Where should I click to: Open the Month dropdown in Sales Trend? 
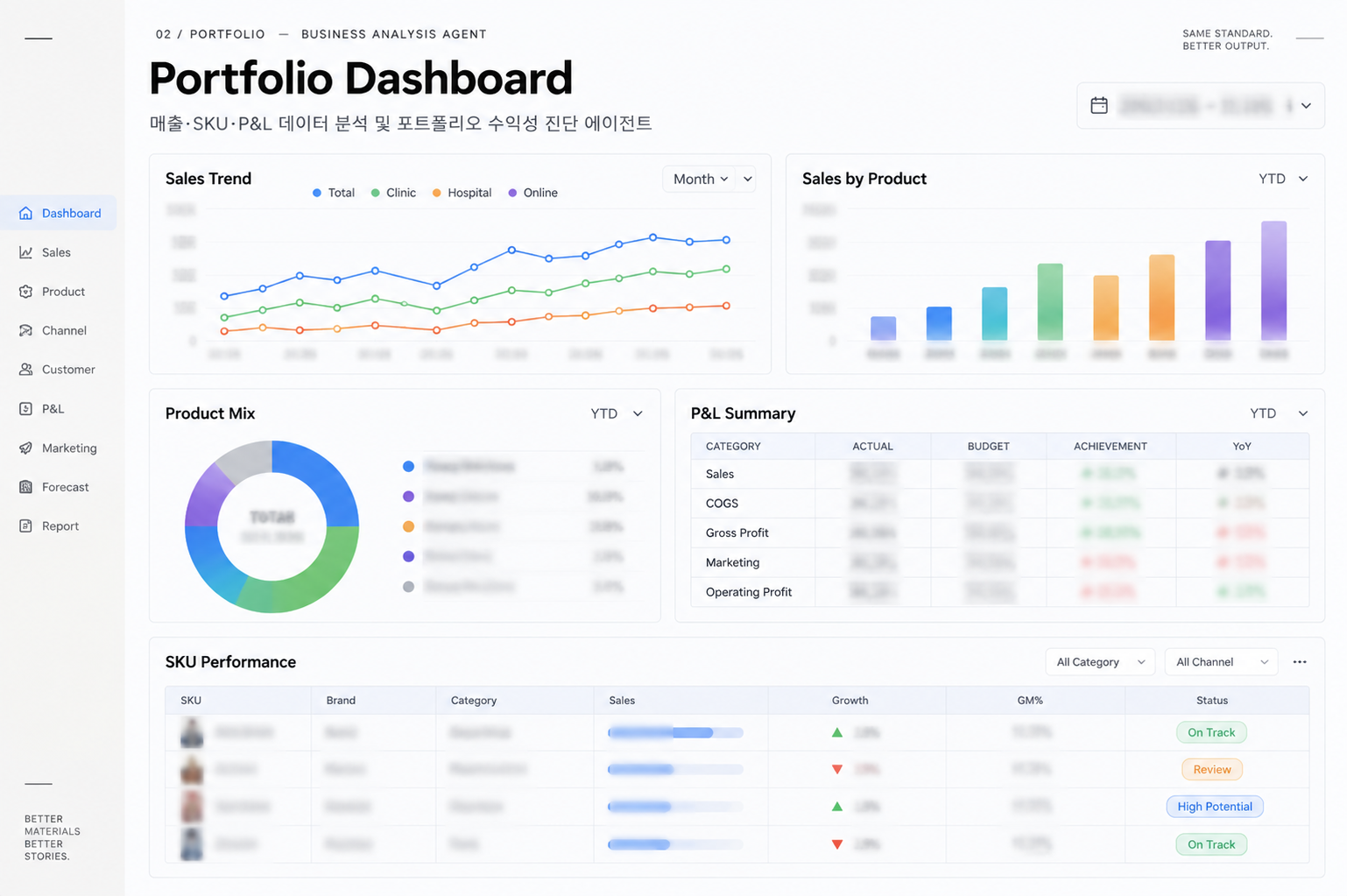709,179
